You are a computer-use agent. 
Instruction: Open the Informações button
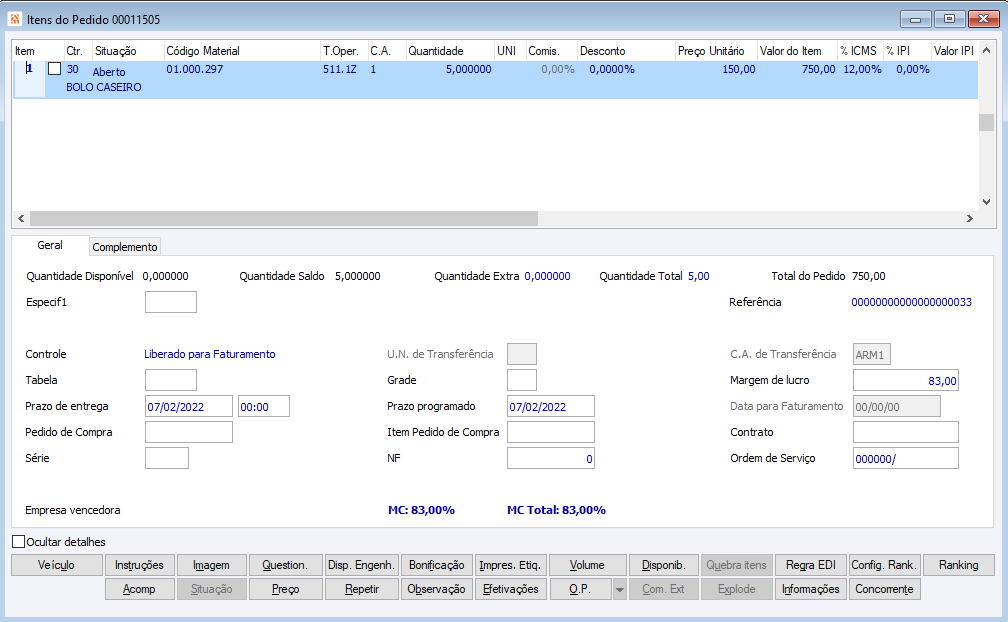(811, 589)
